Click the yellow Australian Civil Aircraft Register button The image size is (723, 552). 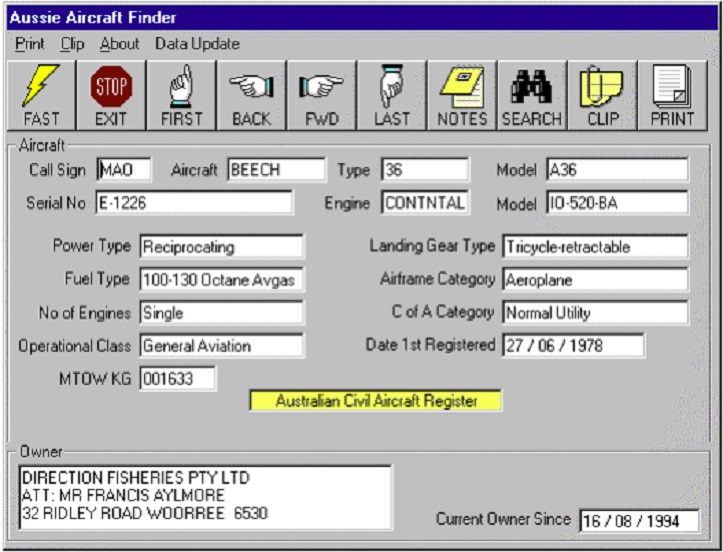pos(375,401)
